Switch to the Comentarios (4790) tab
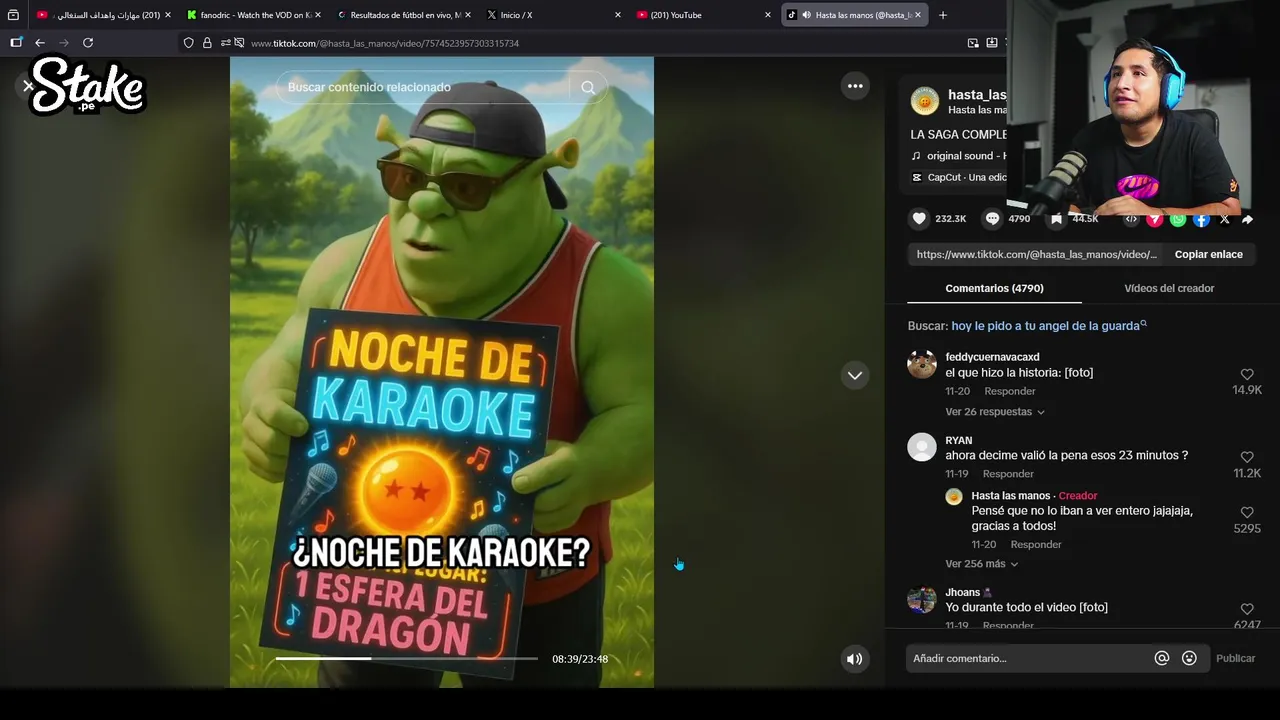Image resolution: width=1280 pixels, height=720 pixels. click(x=994, y=288)
